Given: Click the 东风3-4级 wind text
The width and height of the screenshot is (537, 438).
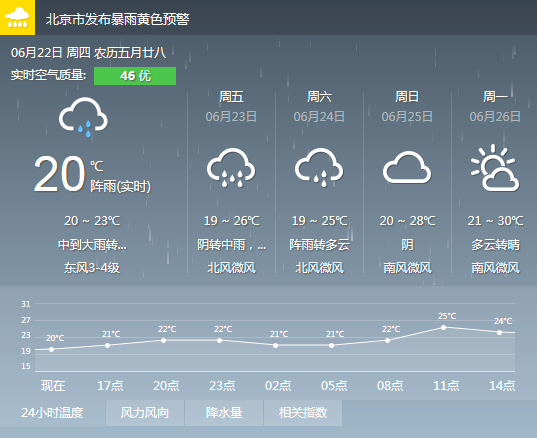Looking at the screenshot, I should click(x=92, y=268).
